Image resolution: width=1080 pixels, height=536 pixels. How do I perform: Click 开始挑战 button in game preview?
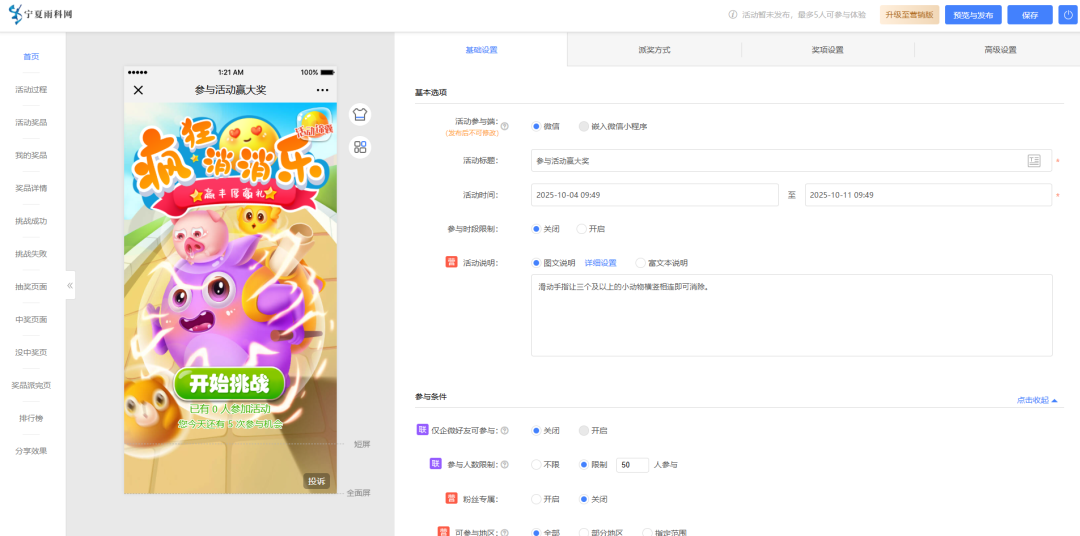[x=229, y=384]
